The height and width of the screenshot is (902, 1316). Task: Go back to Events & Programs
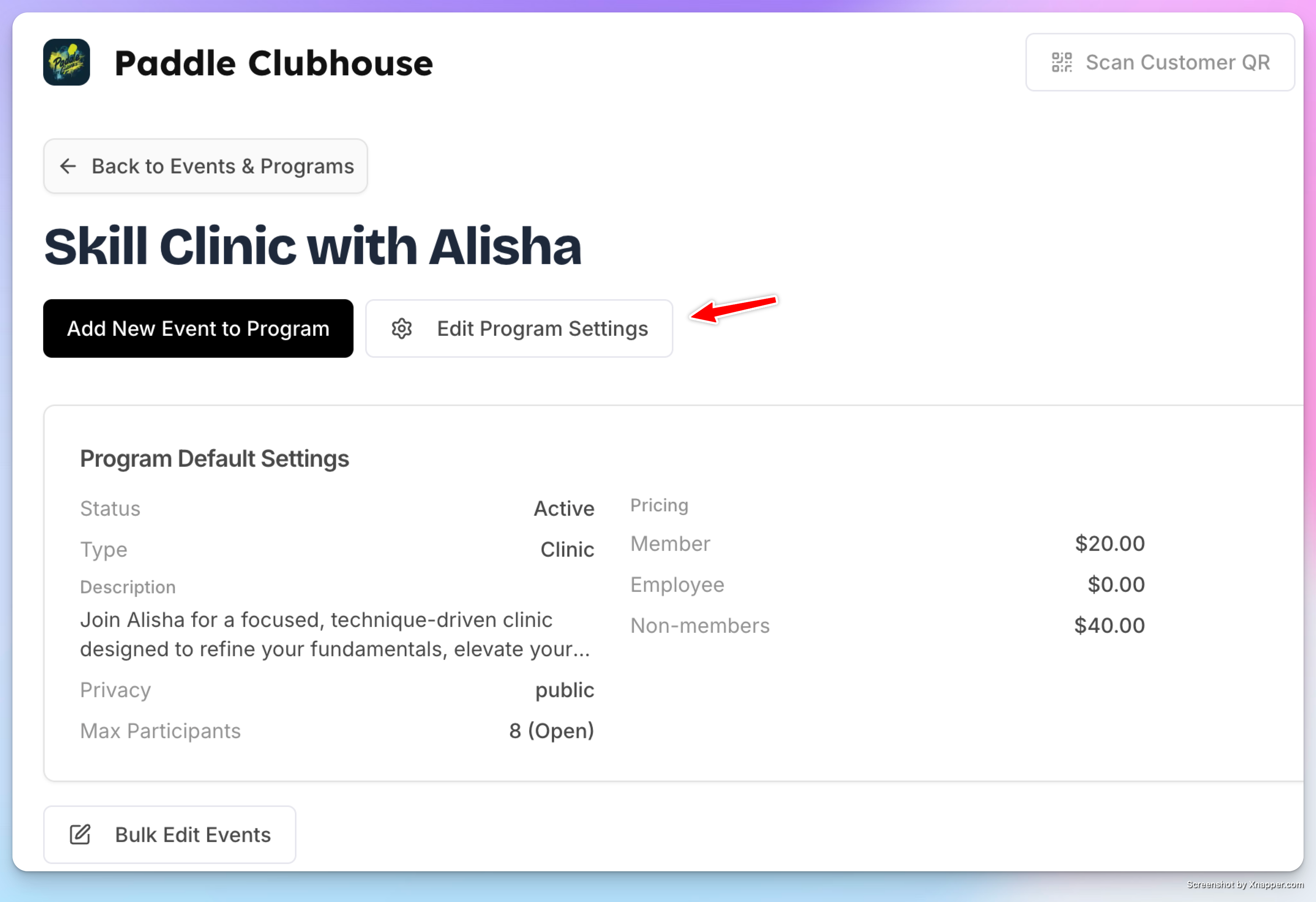[206, 166]
